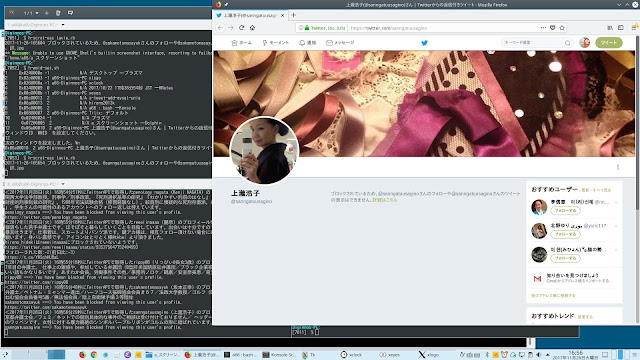Add a new terminal with the plus icon
Image resolution: width=640 pixels, height=360 pixels.
pos(47,13)
